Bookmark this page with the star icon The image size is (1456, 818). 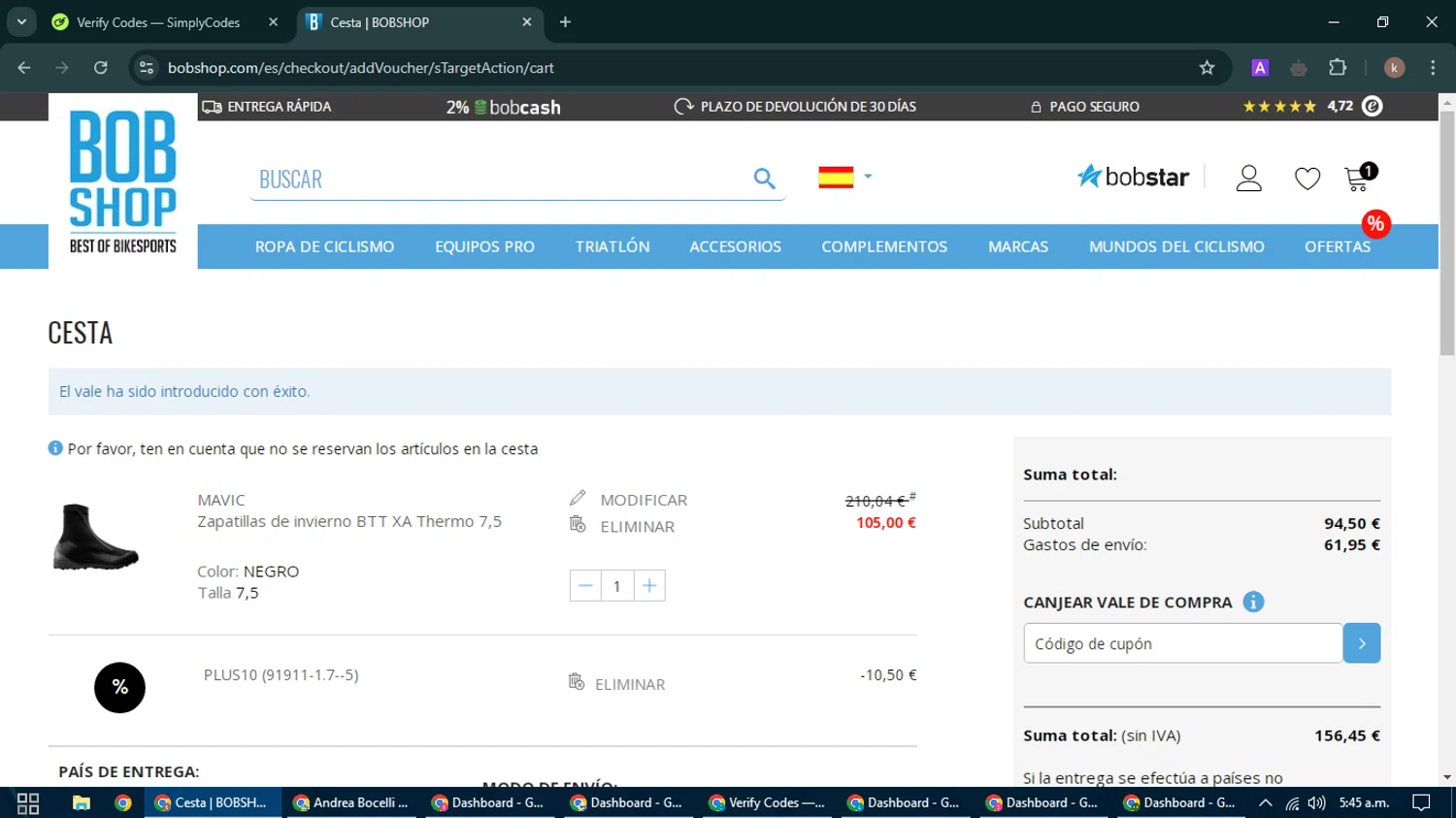tap(1207, 68)
